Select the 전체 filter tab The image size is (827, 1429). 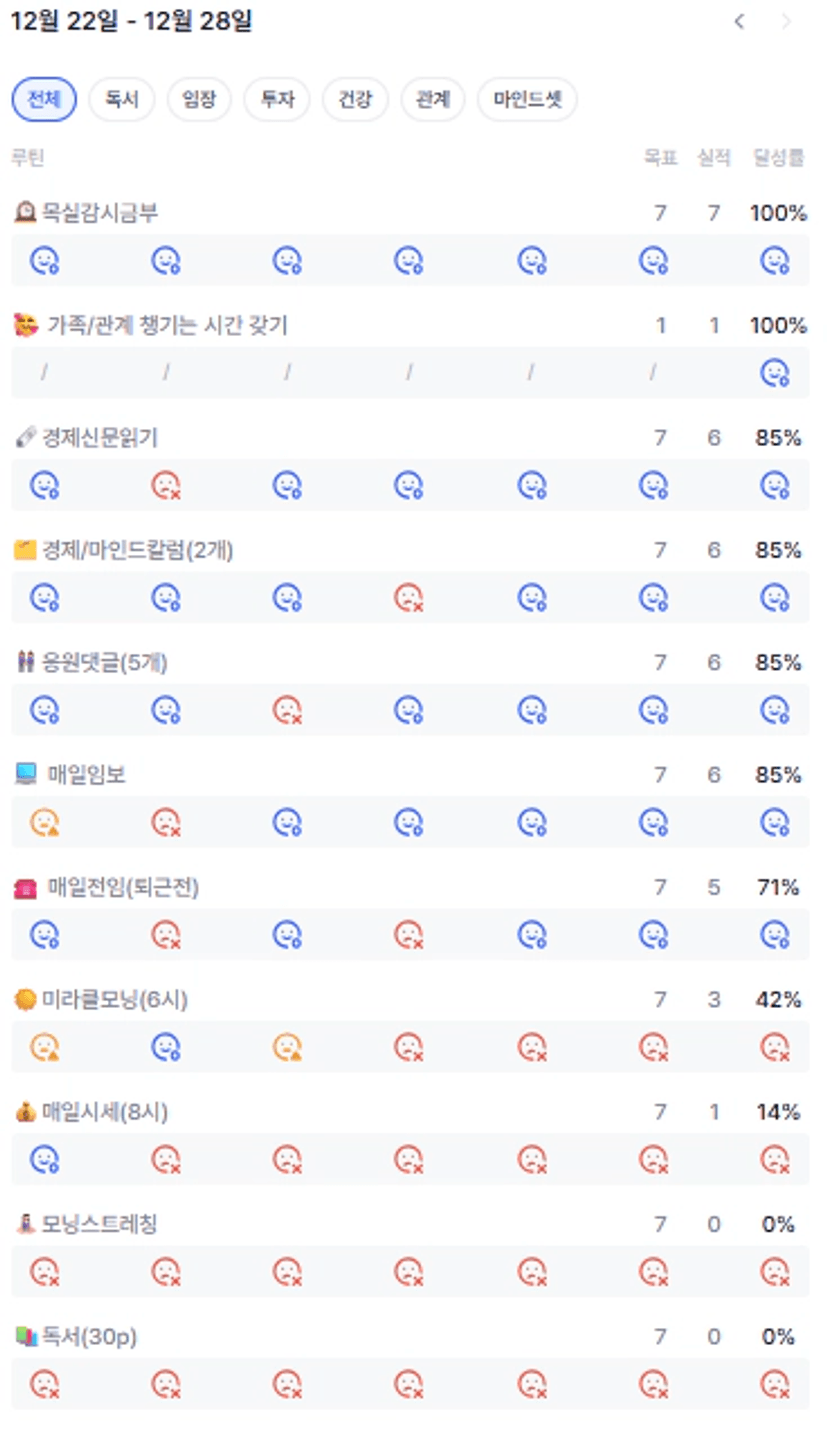43,99
